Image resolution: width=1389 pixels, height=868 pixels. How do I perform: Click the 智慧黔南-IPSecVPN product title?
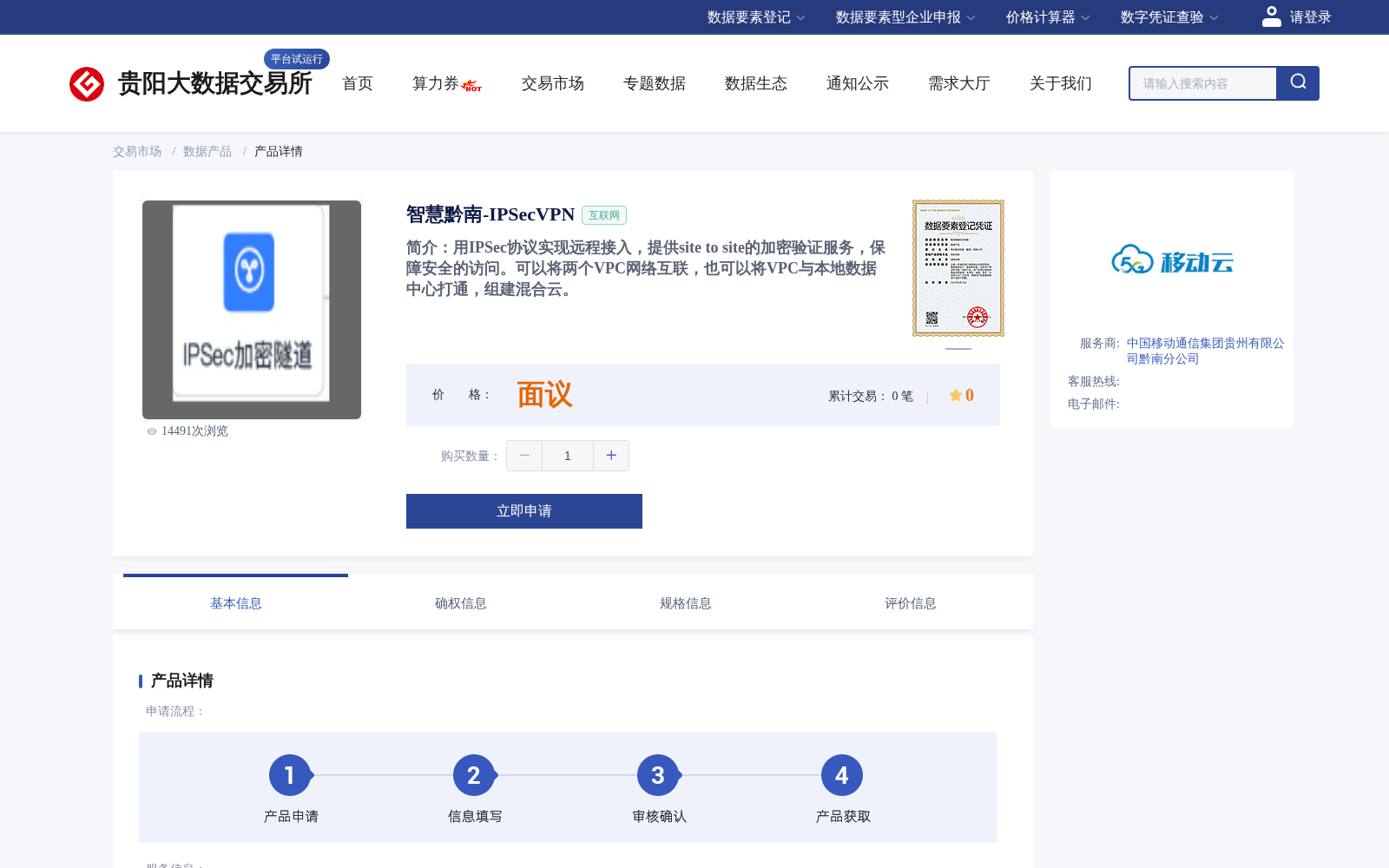point(490,214)
